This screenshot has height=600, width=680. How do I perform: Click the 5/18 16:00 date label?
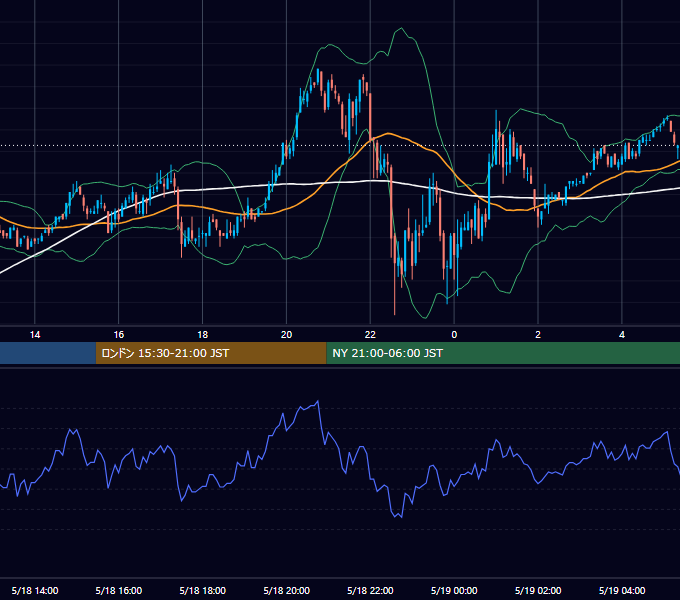118,590
